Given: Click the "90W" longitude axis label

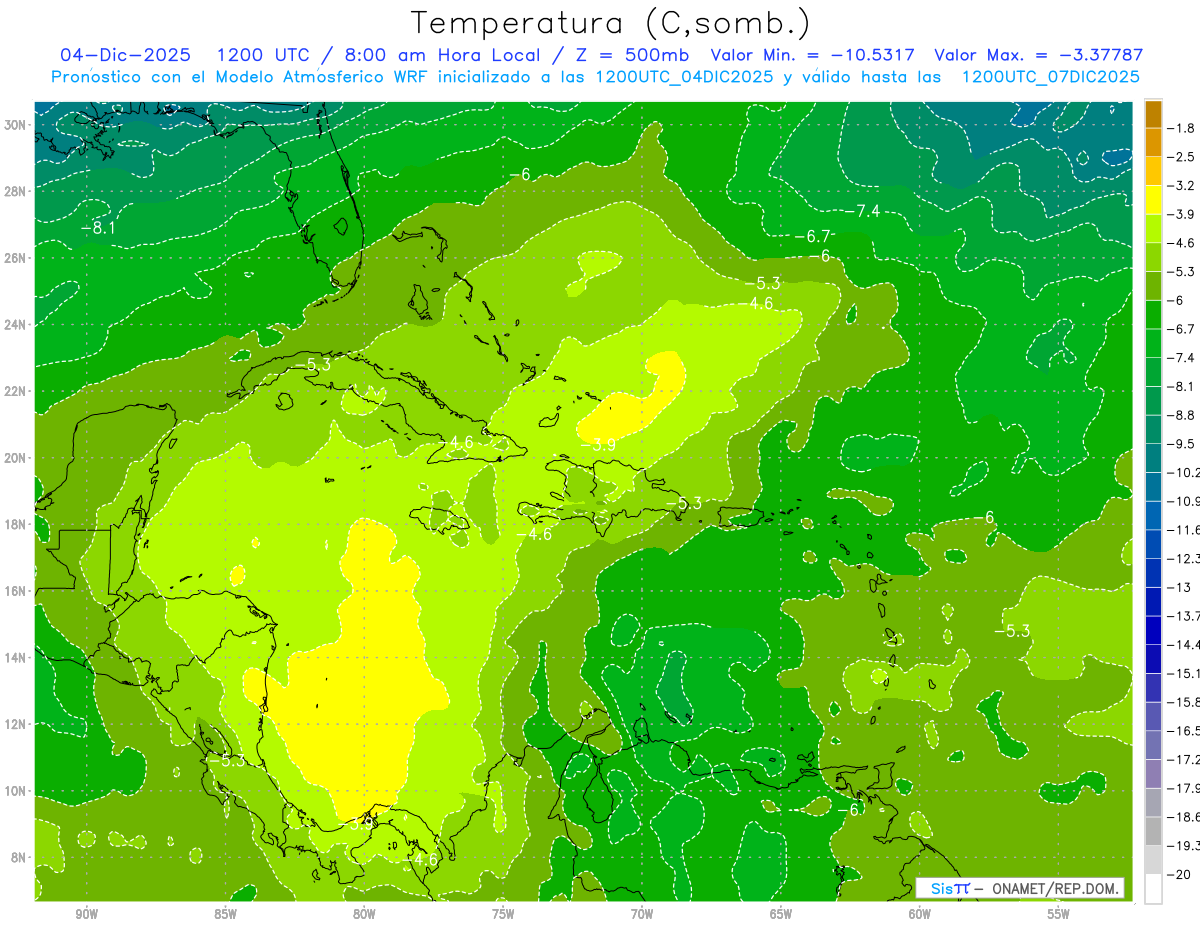Looking at the screenshot, I should [86, 913].
